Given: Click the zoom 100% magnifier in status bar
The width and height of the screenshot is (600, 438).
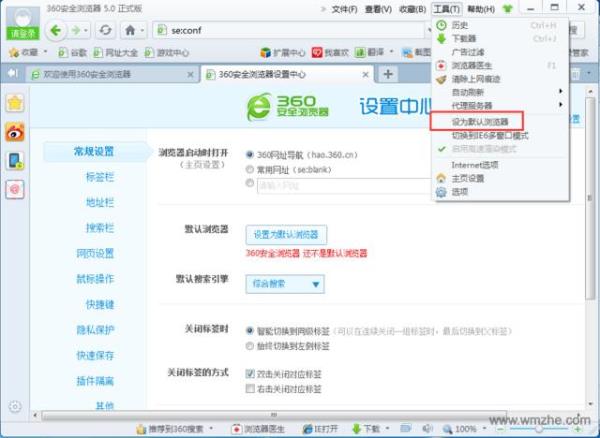Looking at the screenshot, I should [x=447, y=429].
